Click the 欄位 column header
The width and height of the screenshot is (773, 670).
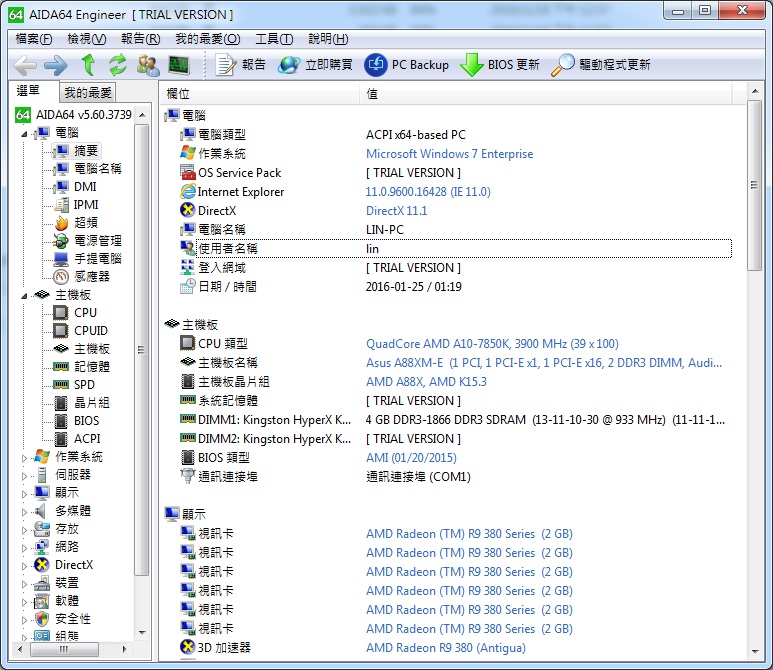point(260,93)
